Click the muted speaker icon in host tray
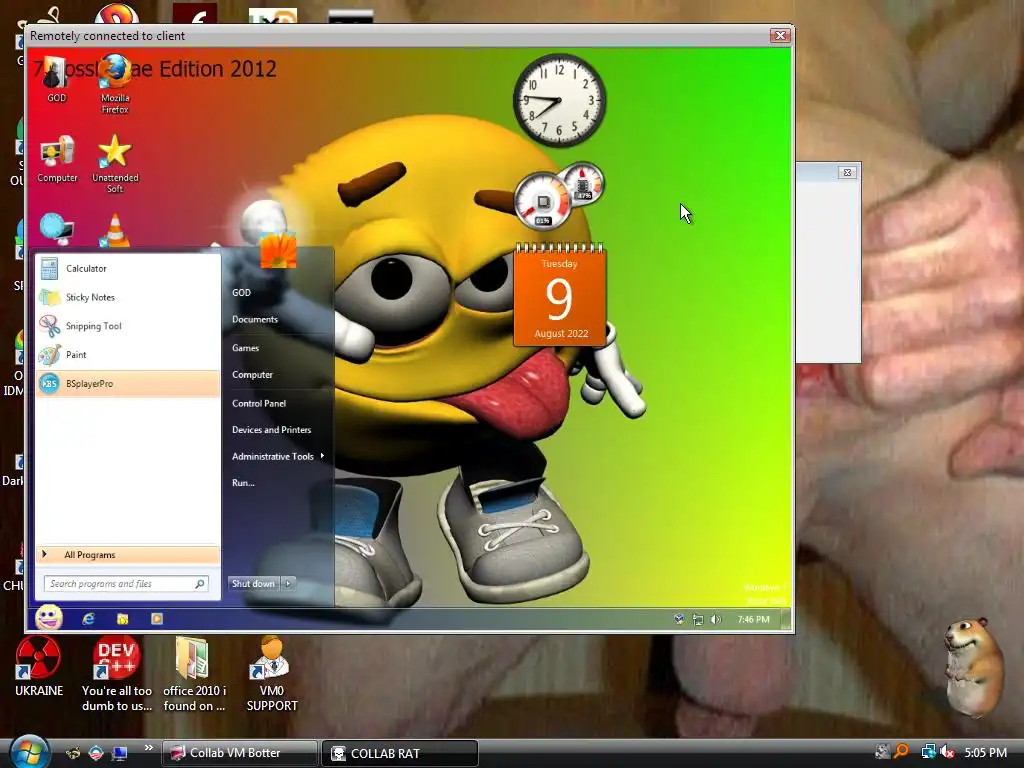This screenshot has width=1024, height=768. (947, 752)
